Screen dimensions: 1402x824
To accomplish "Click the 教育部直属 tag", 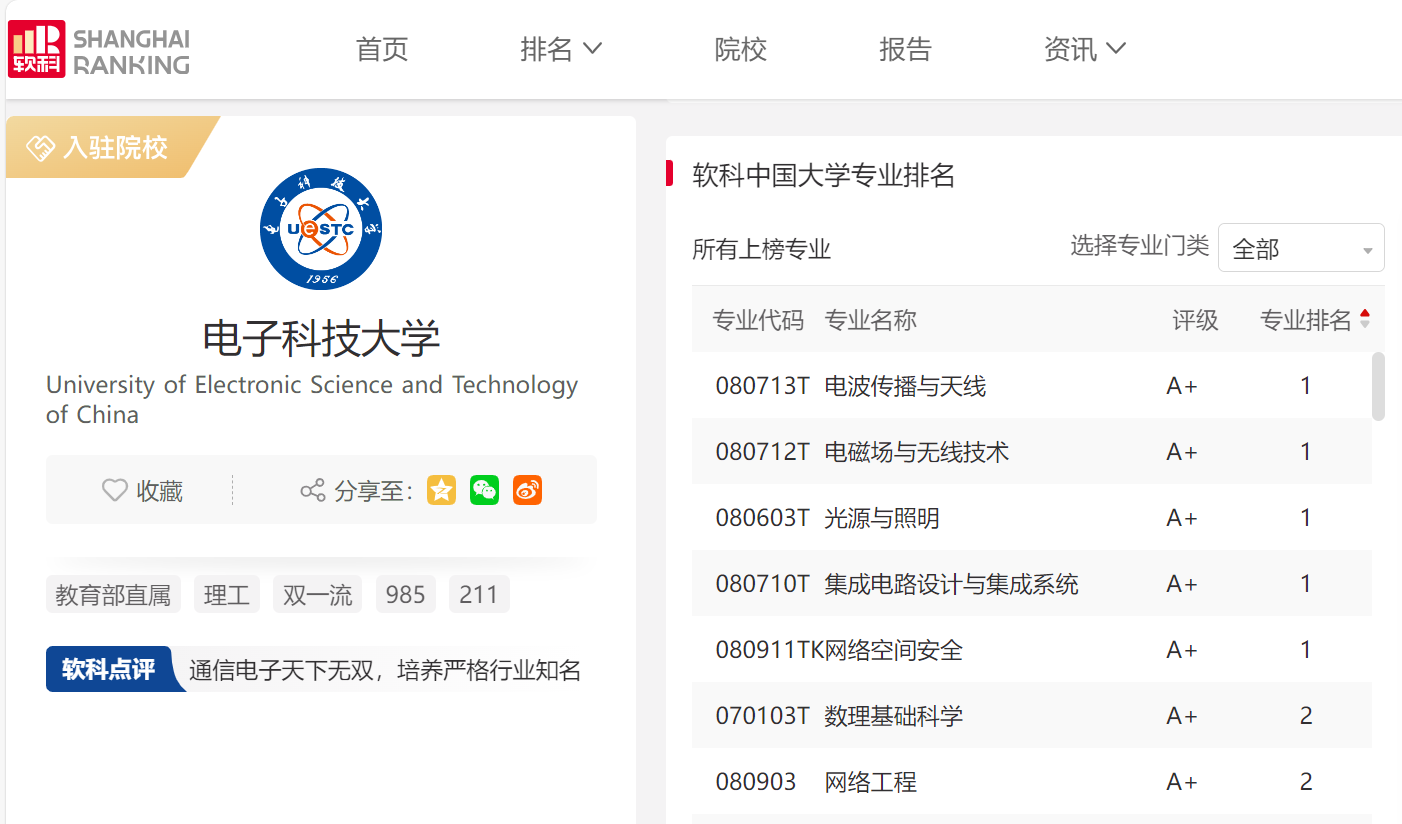I will tap(113, 595).
